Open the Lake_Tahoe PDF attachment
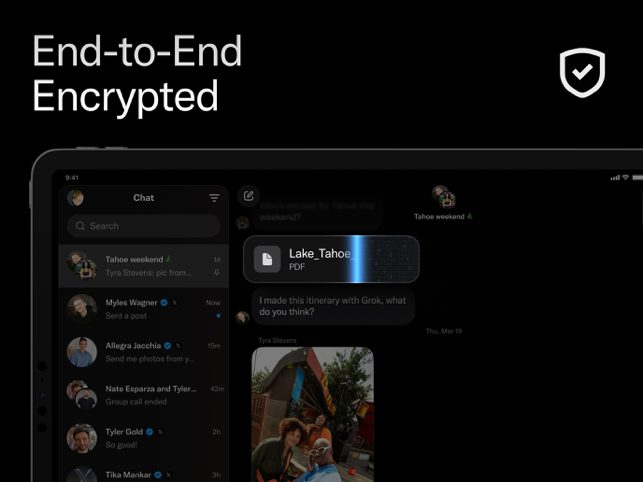Image resolution: width=643 pixels, height=482 pixels. (331, 259)
